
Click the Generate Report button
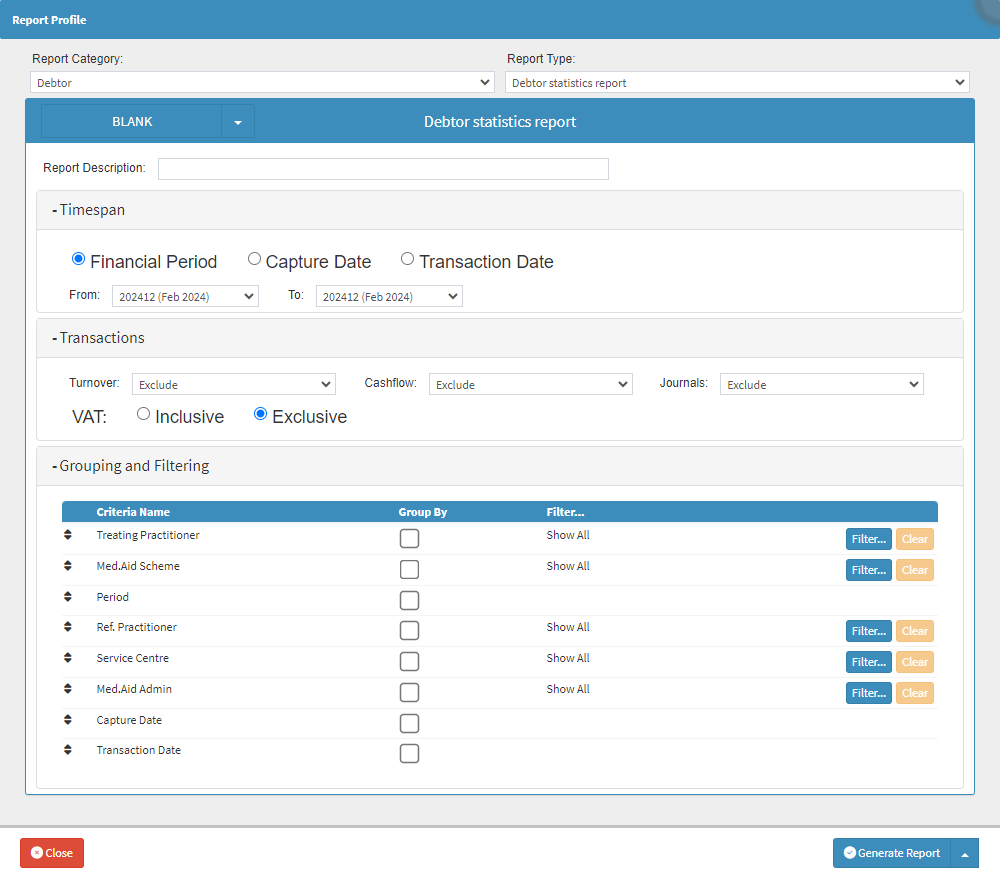[892, 853]
